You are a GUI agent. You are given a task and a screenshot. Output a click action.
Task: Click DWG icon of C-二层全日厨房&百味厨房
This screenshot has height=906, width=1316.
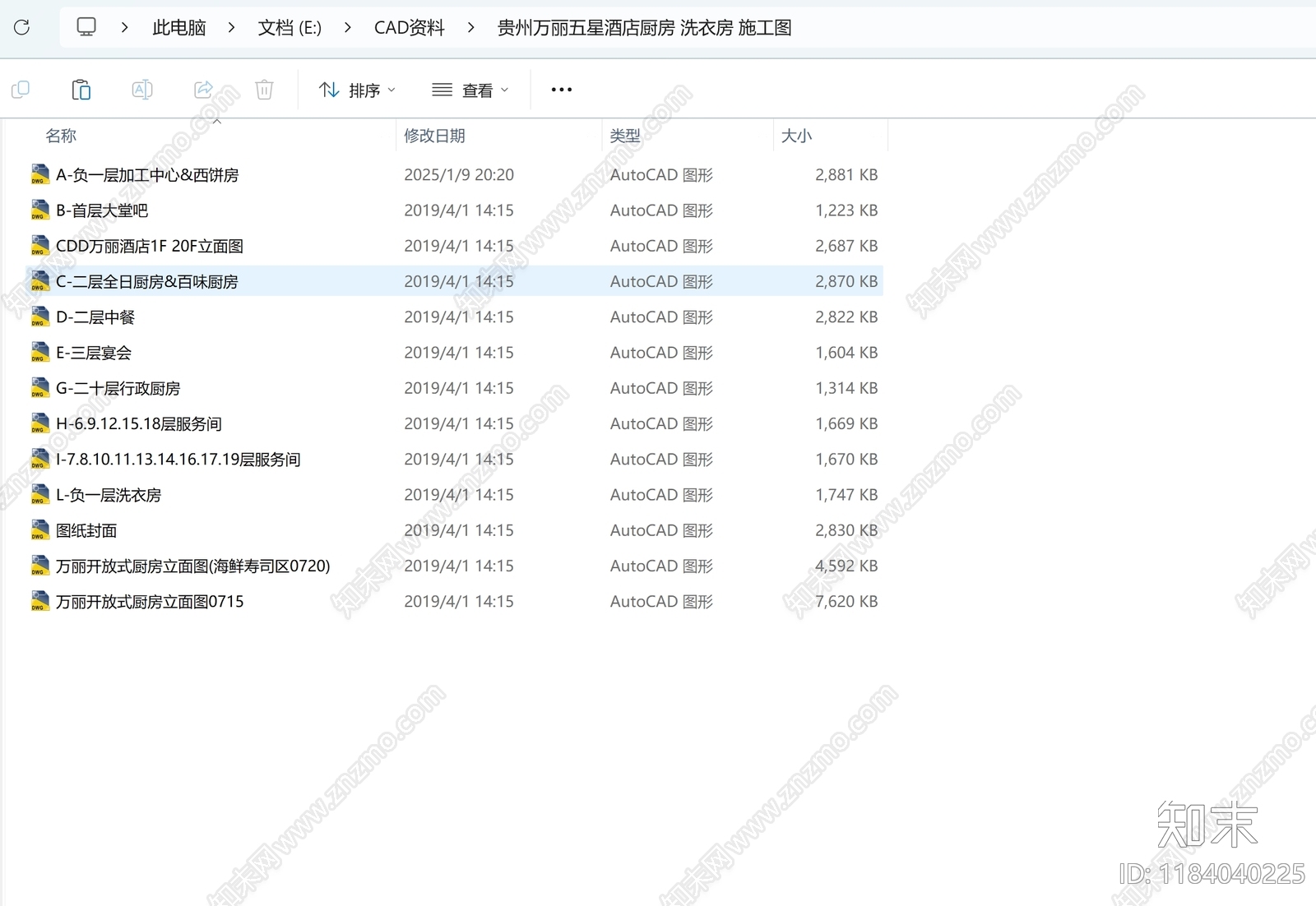coord(39,281)
